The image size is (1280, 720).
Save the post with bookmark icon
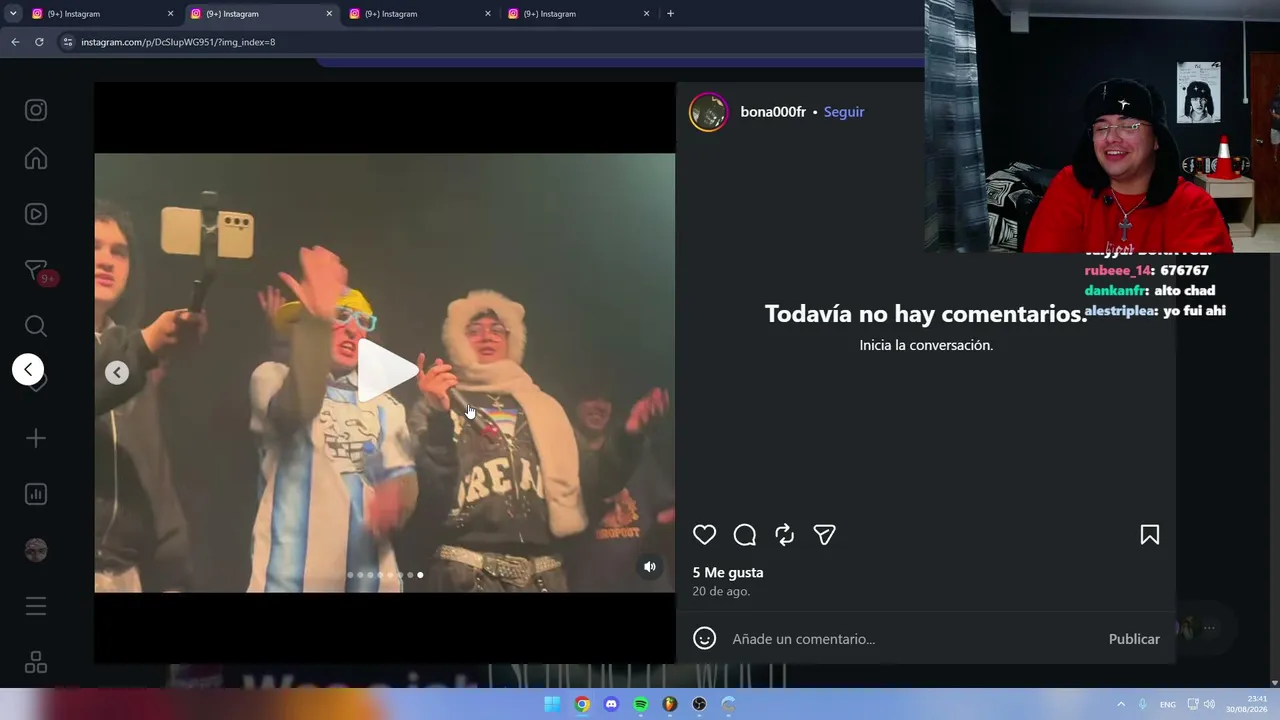[1150, 535]
